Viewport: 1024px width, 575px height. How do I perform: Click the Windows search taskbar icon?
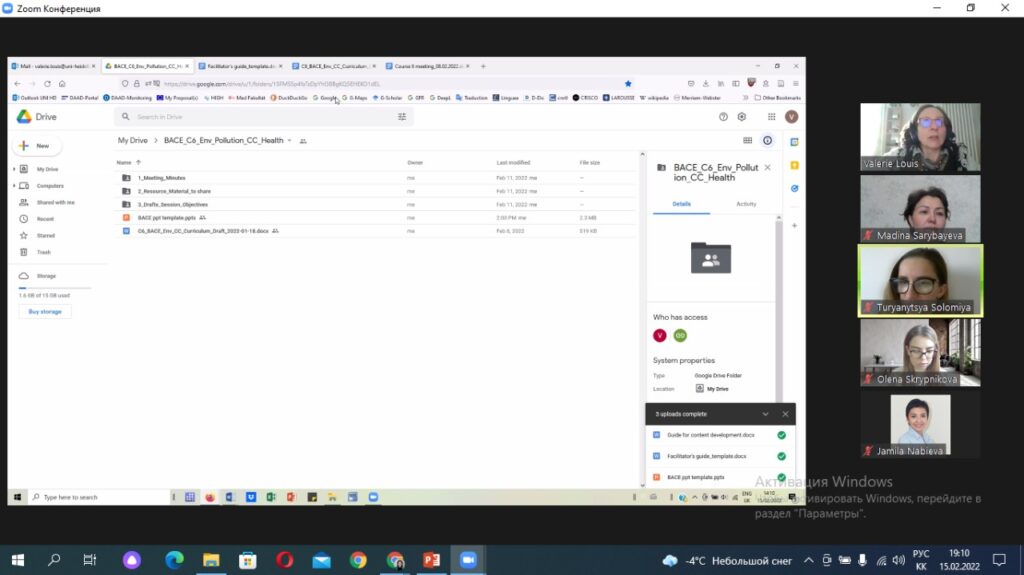(x=54, y=560)
